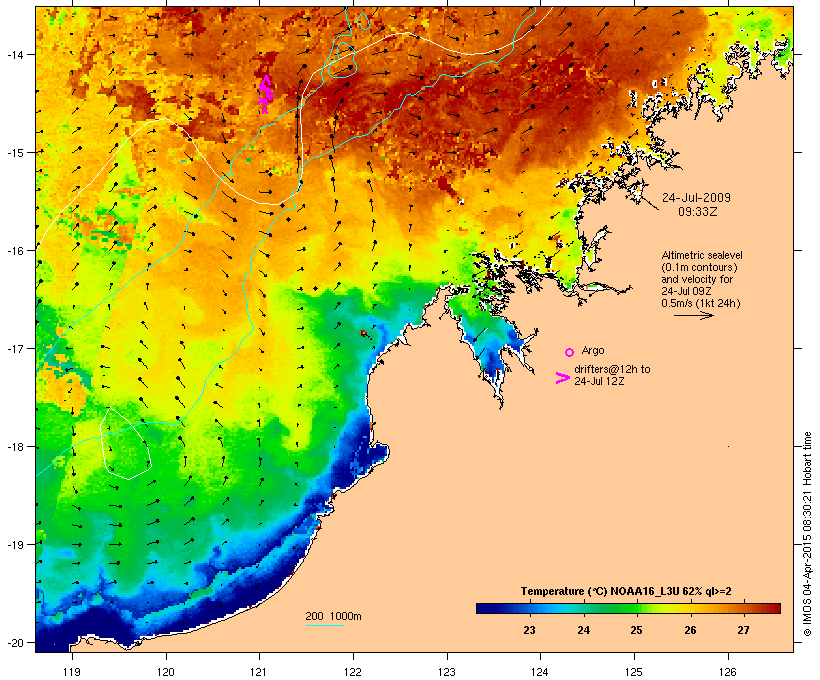Click the magenta Argo circle legend symbol

[x=570, y=353]
